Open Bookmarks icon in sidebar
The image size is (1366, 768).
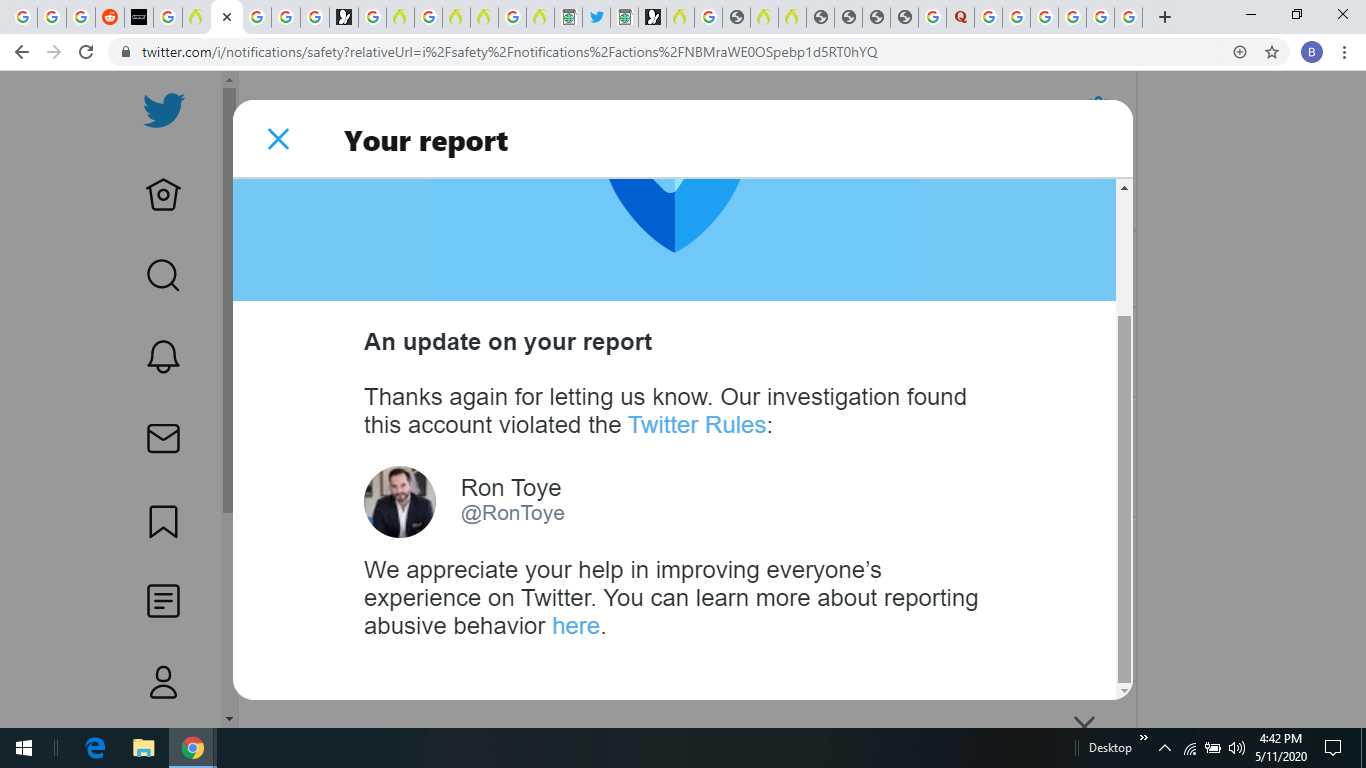click(163, 521)
